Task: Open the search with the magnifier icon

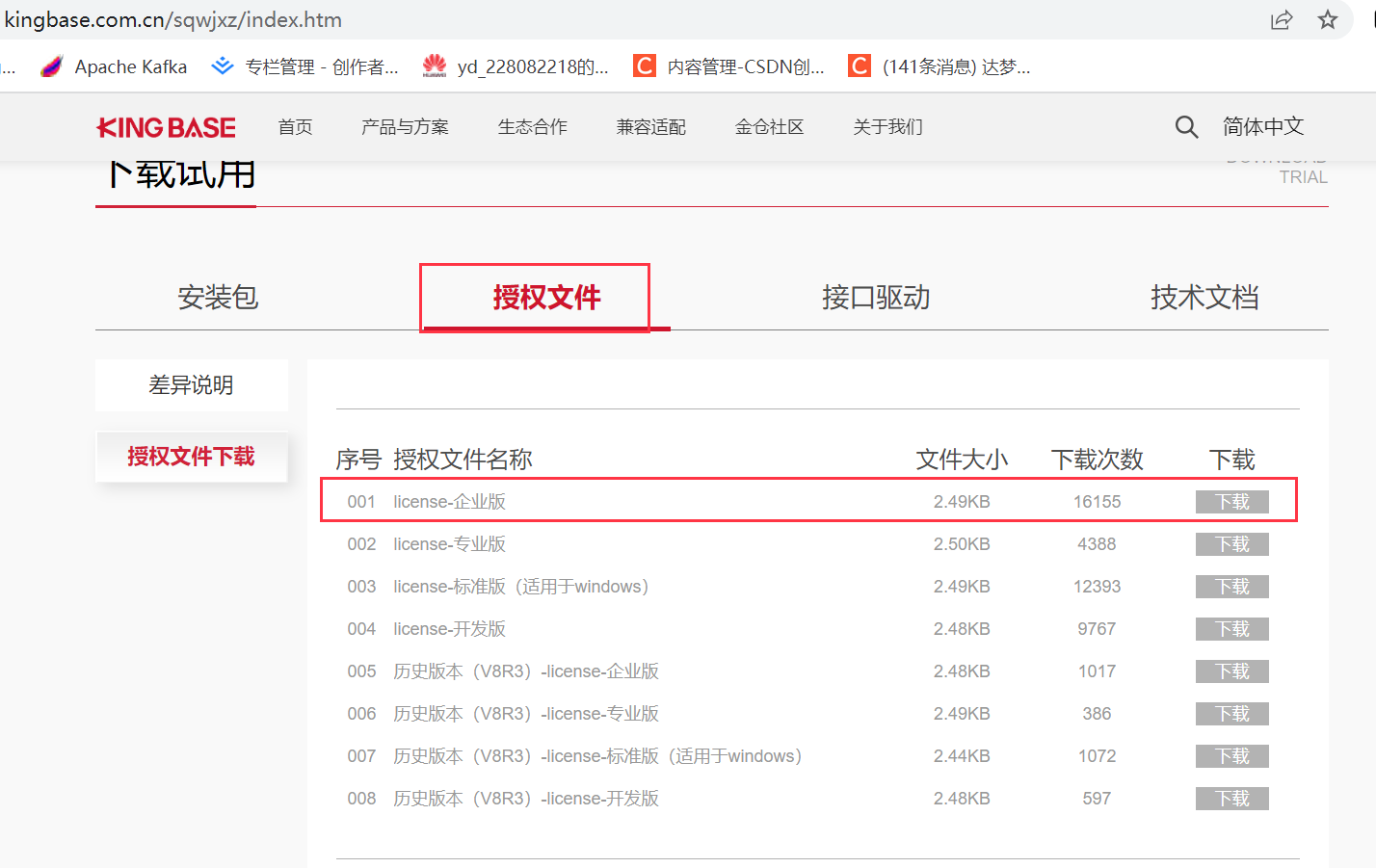Action: 1186,126
